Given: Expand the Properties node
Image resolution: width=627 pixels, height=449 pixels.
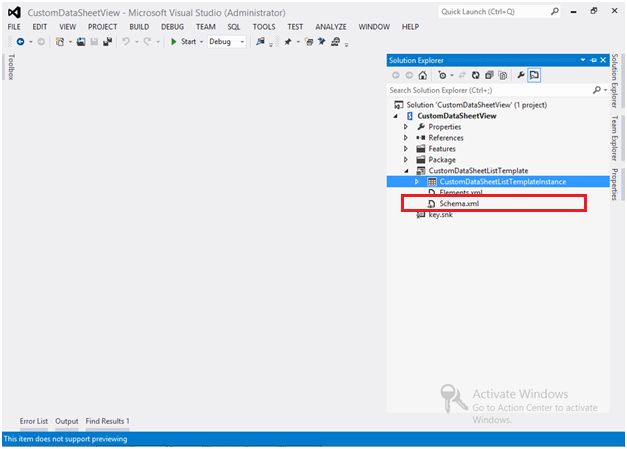Looking at the screenshot, I should point(406,127).
